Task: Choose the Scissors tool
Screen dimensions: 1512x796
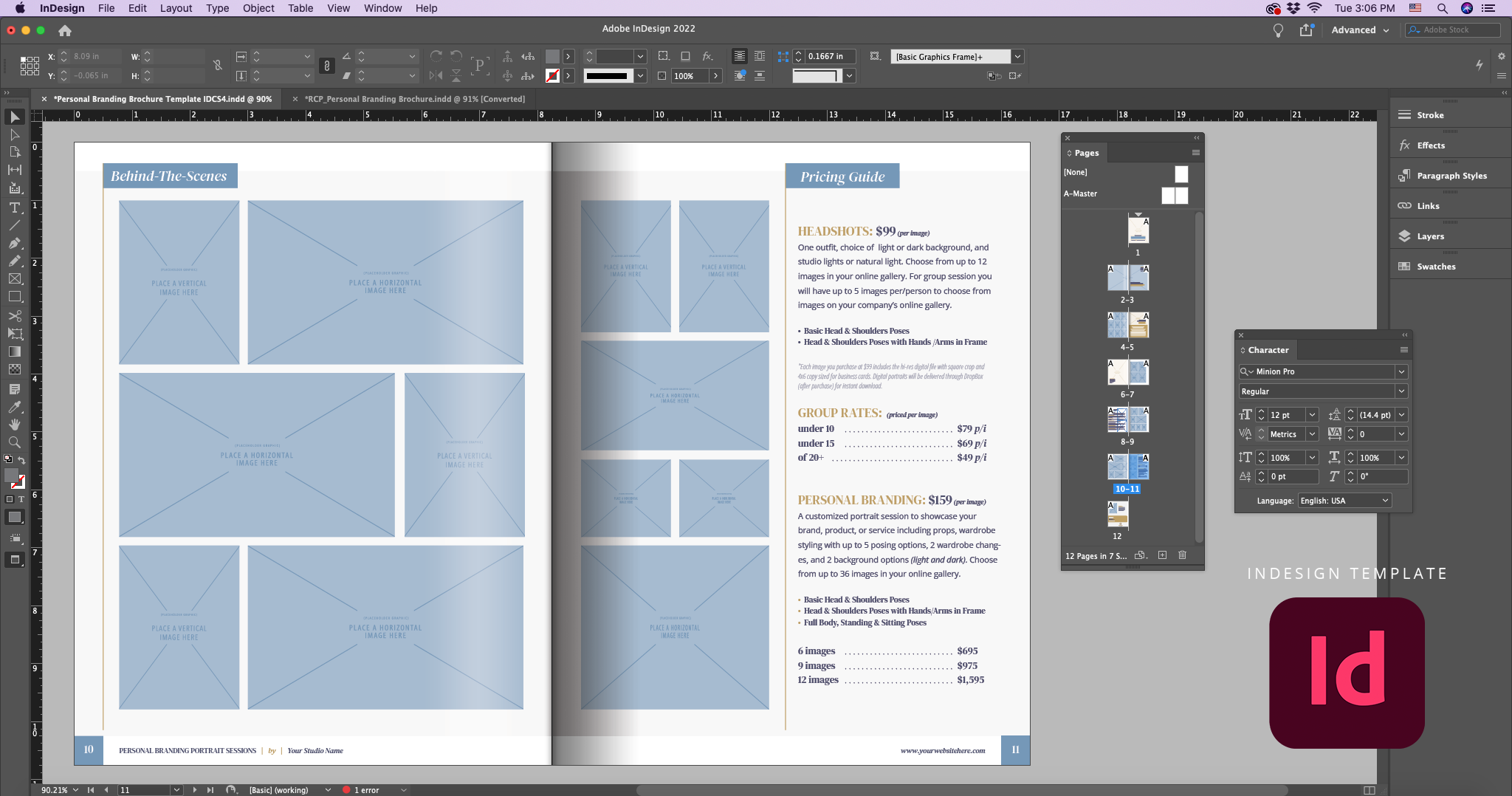Action: pos(14,316)
